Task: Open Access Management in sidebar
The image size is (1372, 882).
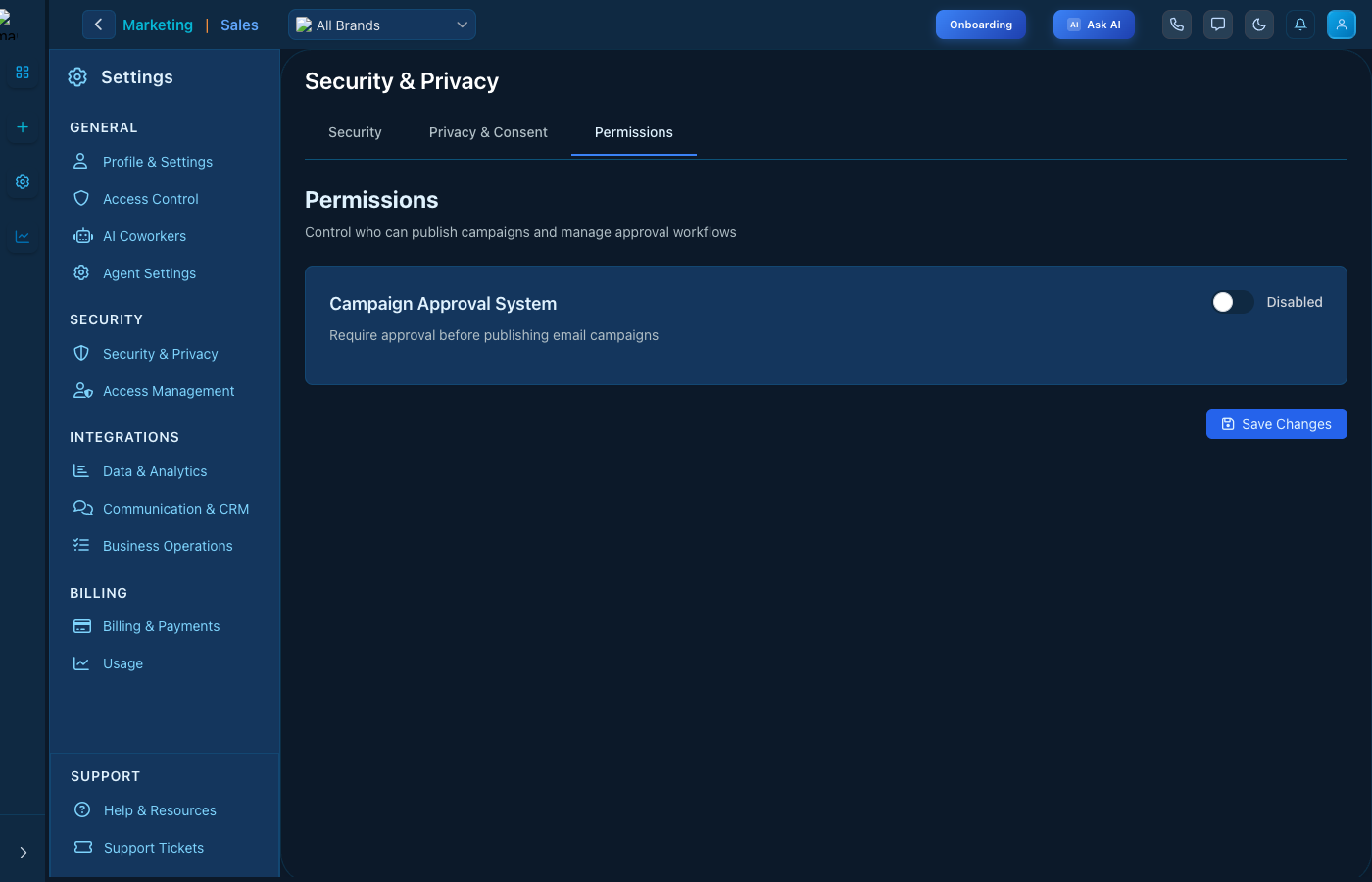Action: tap(169, 391)
